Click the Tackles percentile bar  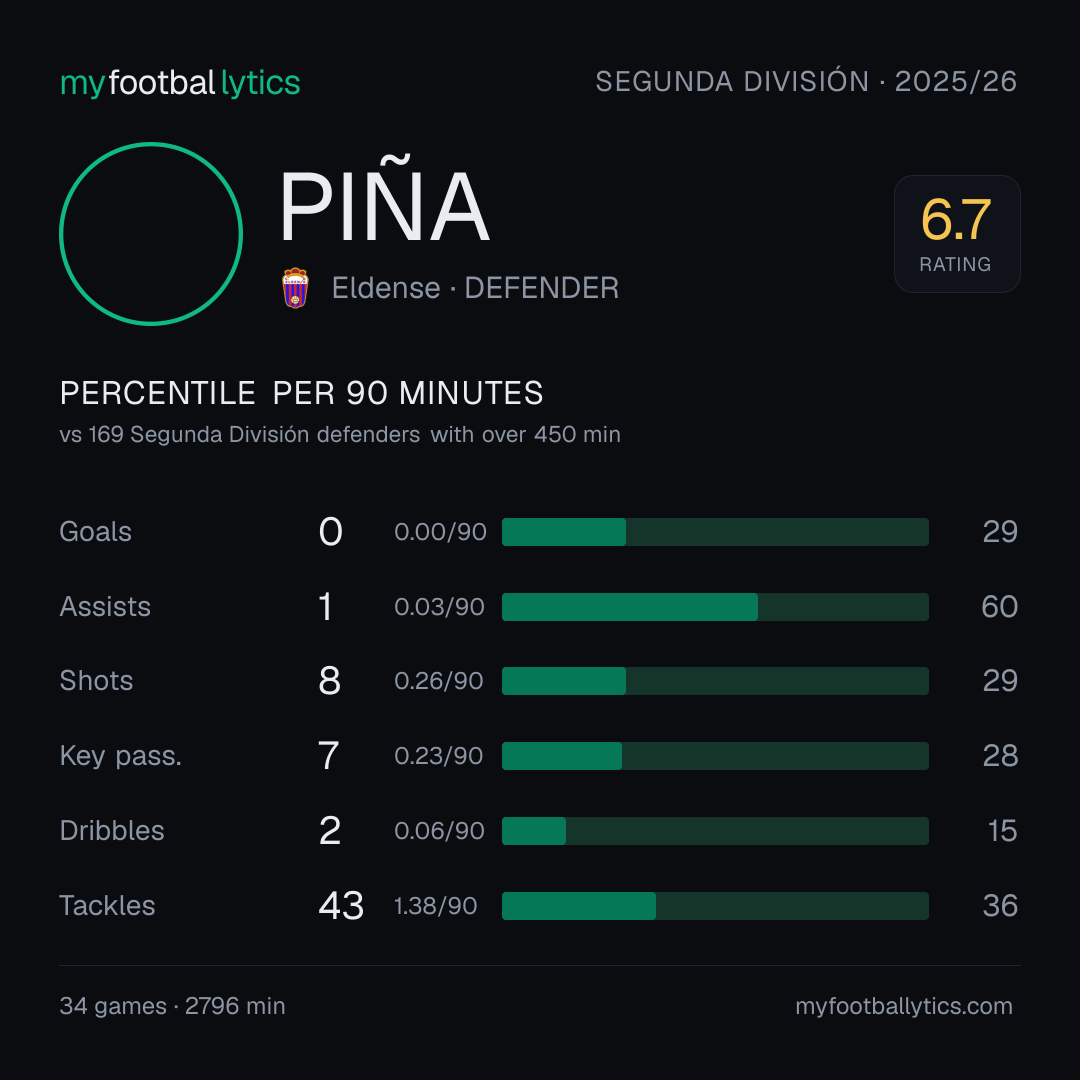tap(715, 906)
